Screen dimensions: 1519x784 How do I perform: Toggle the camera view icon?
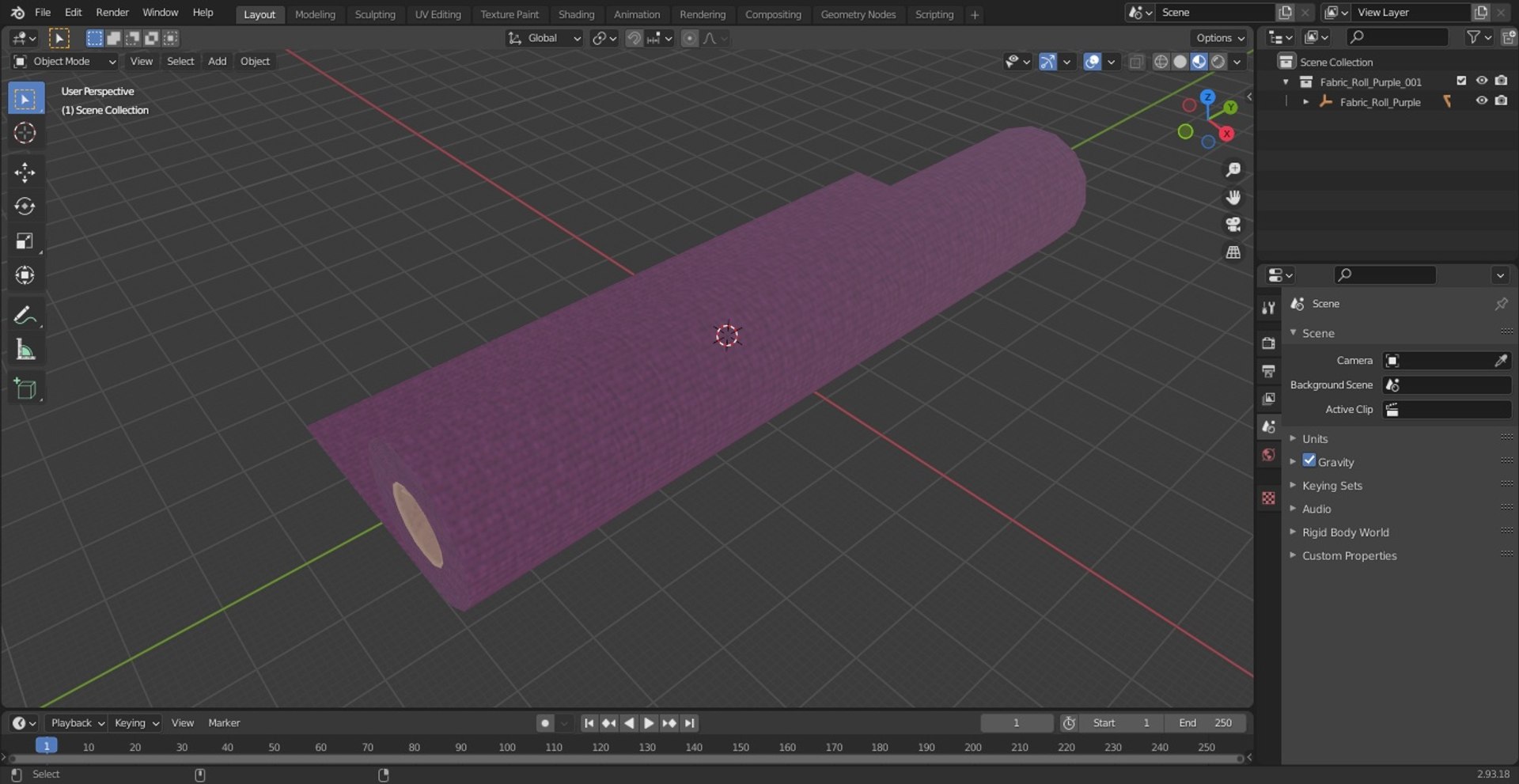coord(1233,225)
